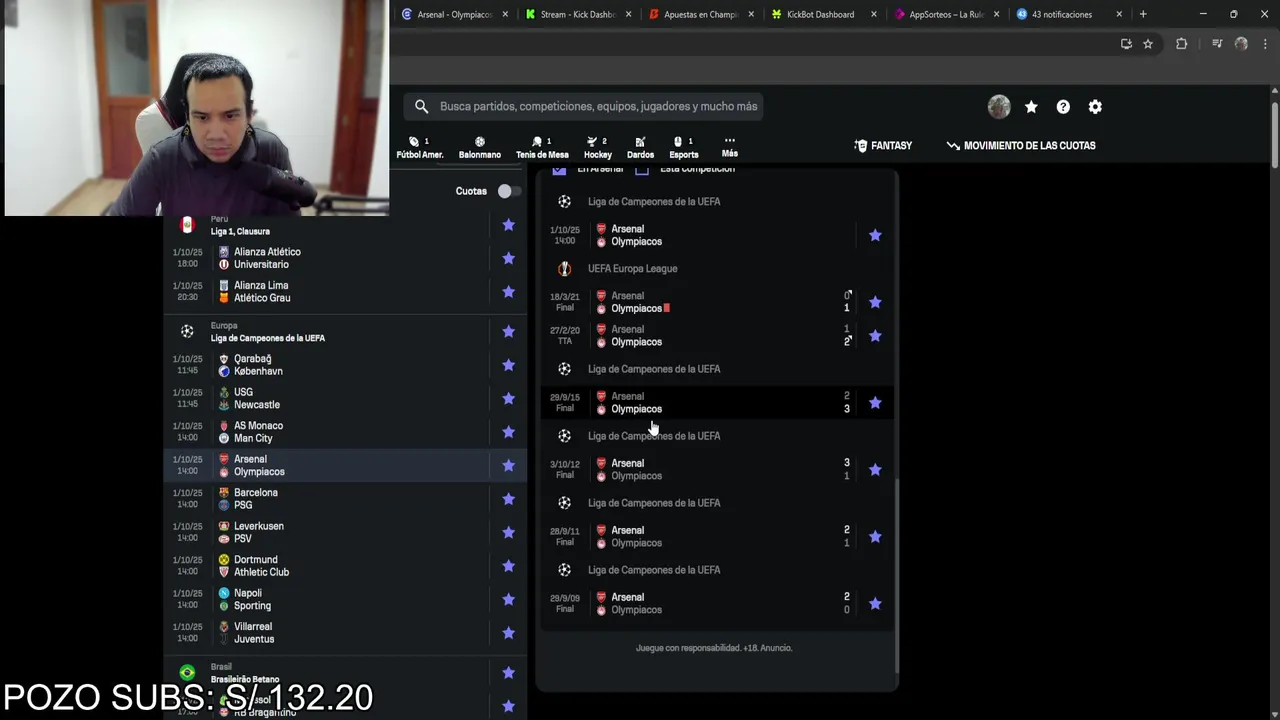Select the Esports sport tab
This screenshot has height=720, width=1280.
tap(684, 148)
